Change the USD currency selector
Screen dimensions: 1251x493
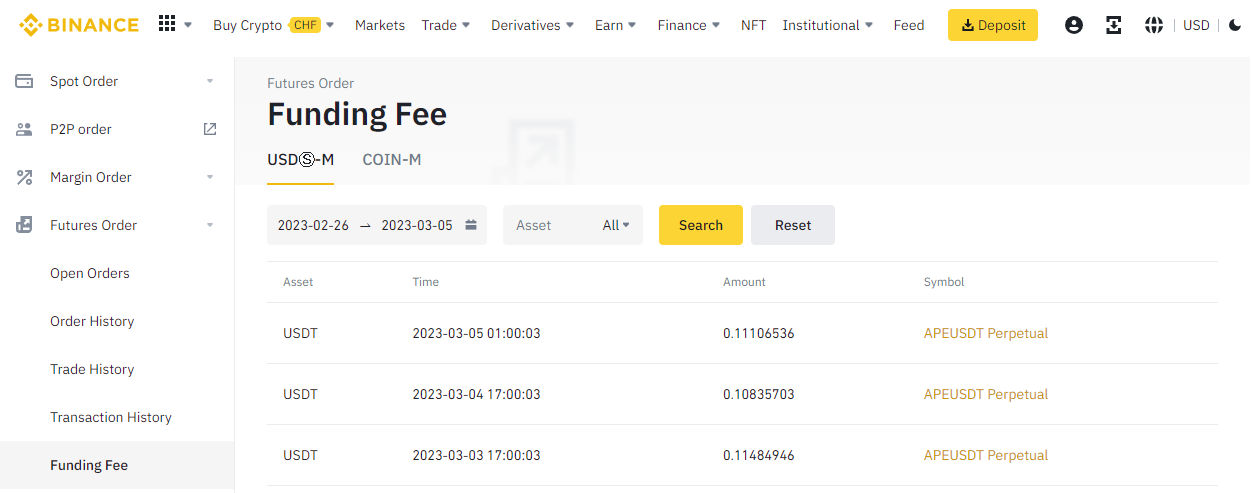tap(1196, 25)
